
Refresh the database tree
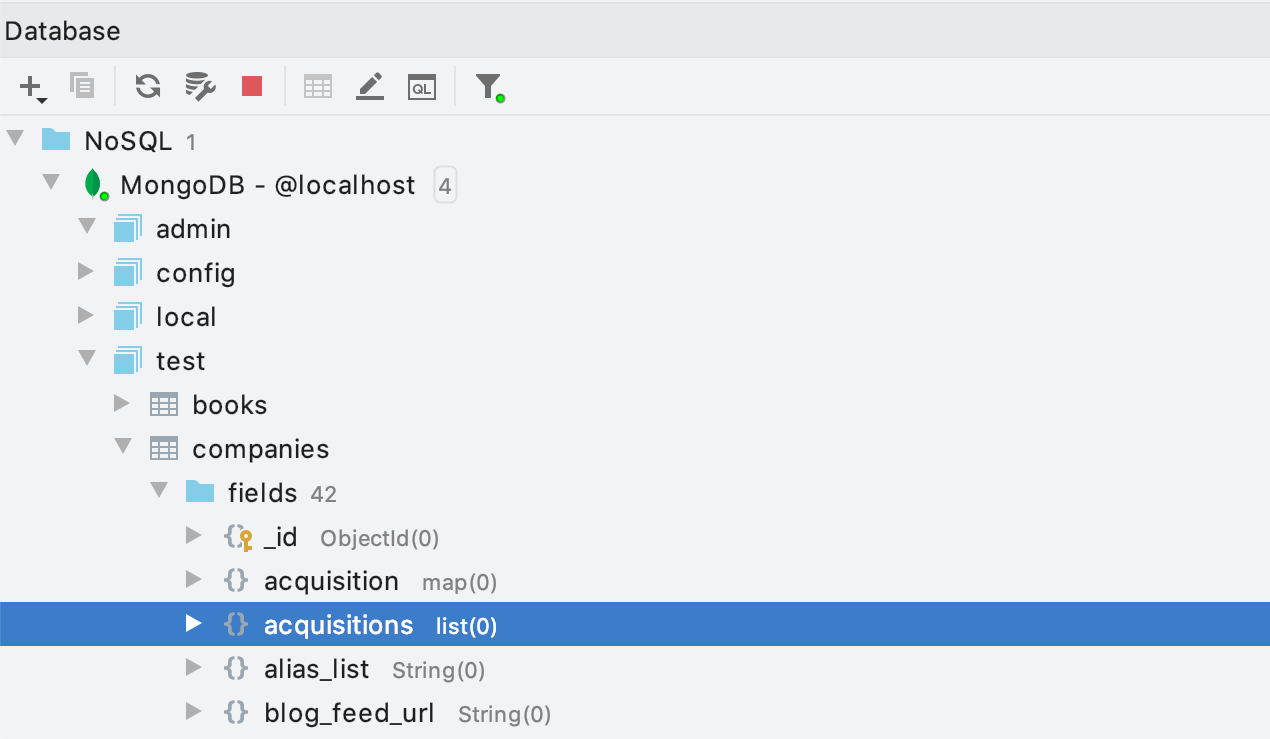point(148,87)
